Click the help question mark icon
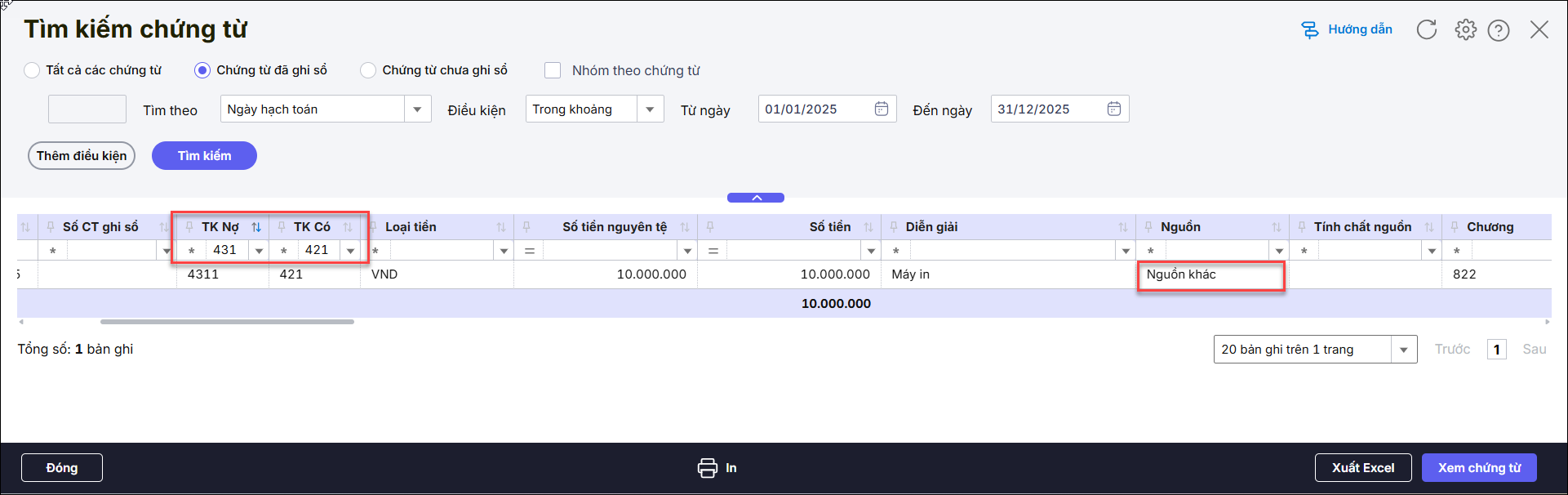Viewport: 1568px width, 495px height. coord(1498,30)
